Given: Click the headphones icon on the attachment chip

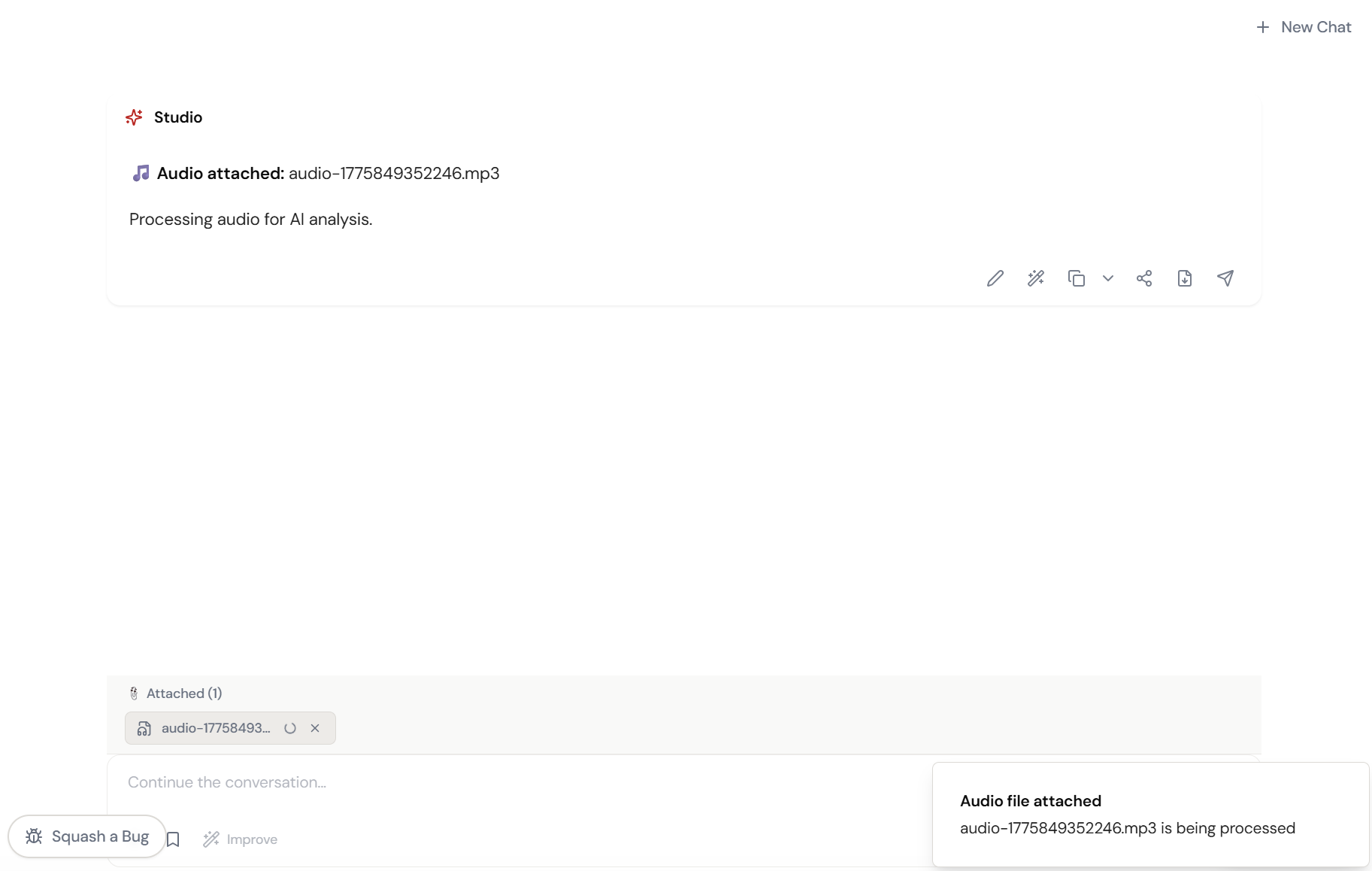Looking at the screenshot, I should click(x=144, y=728).
